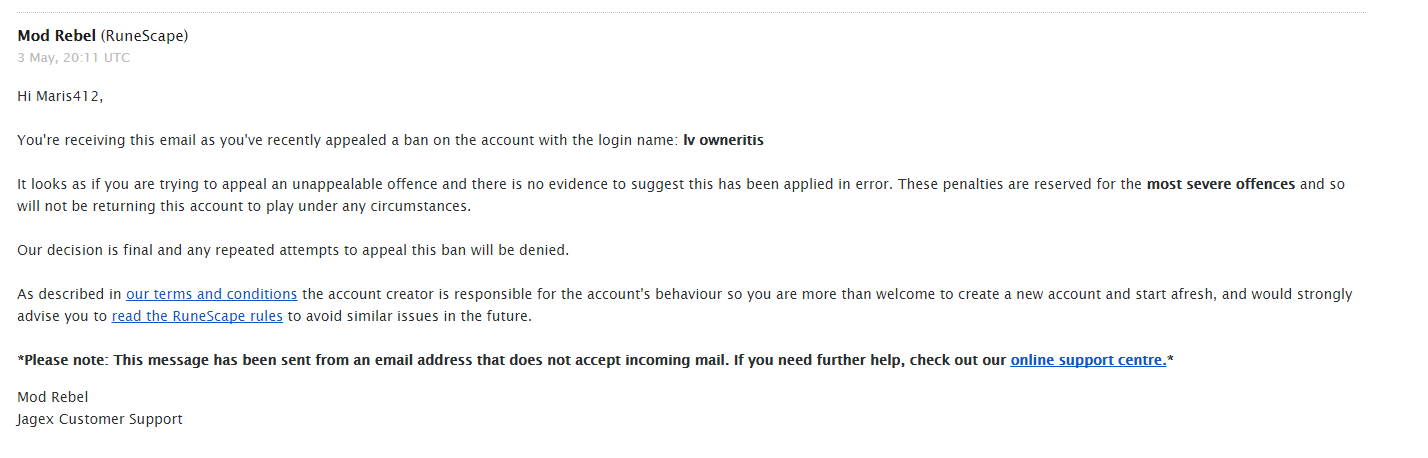The image size is (1428, 458).
Task: Click the 'As described in' text before link
Action: (69, 294)
